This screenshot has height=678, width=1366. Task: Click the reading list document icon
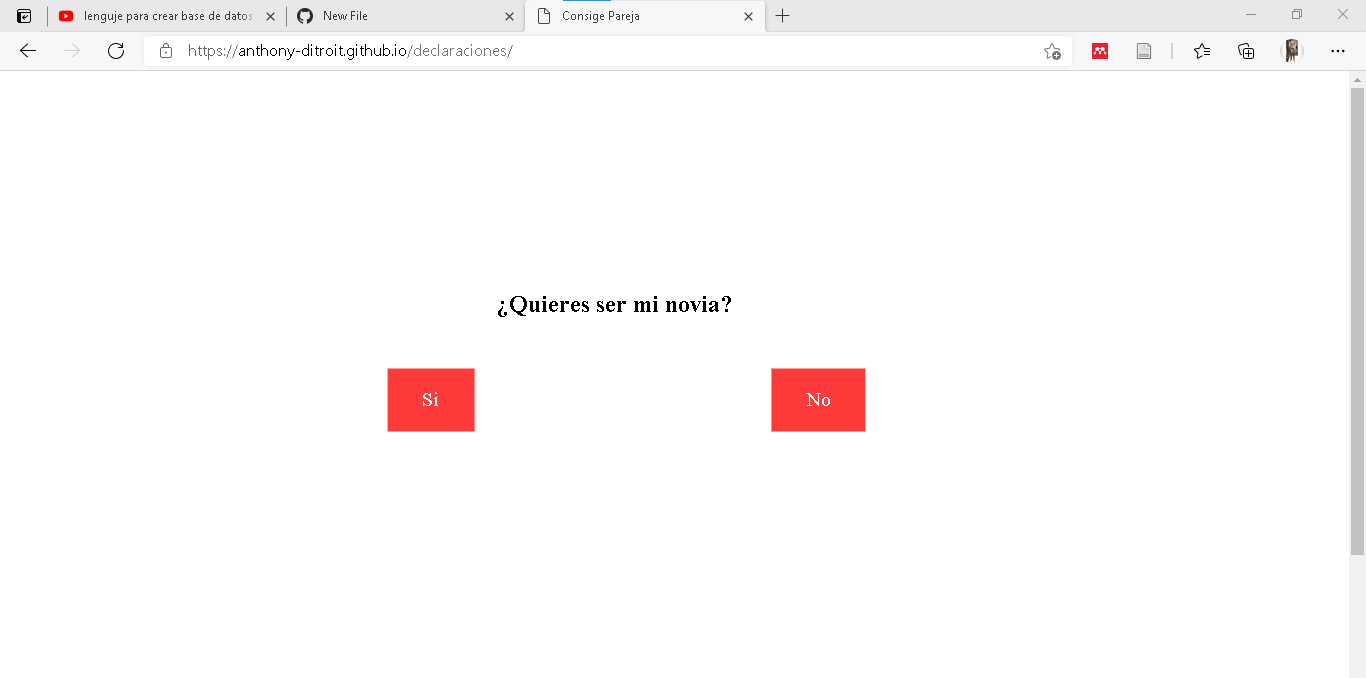pos(1144,51)
